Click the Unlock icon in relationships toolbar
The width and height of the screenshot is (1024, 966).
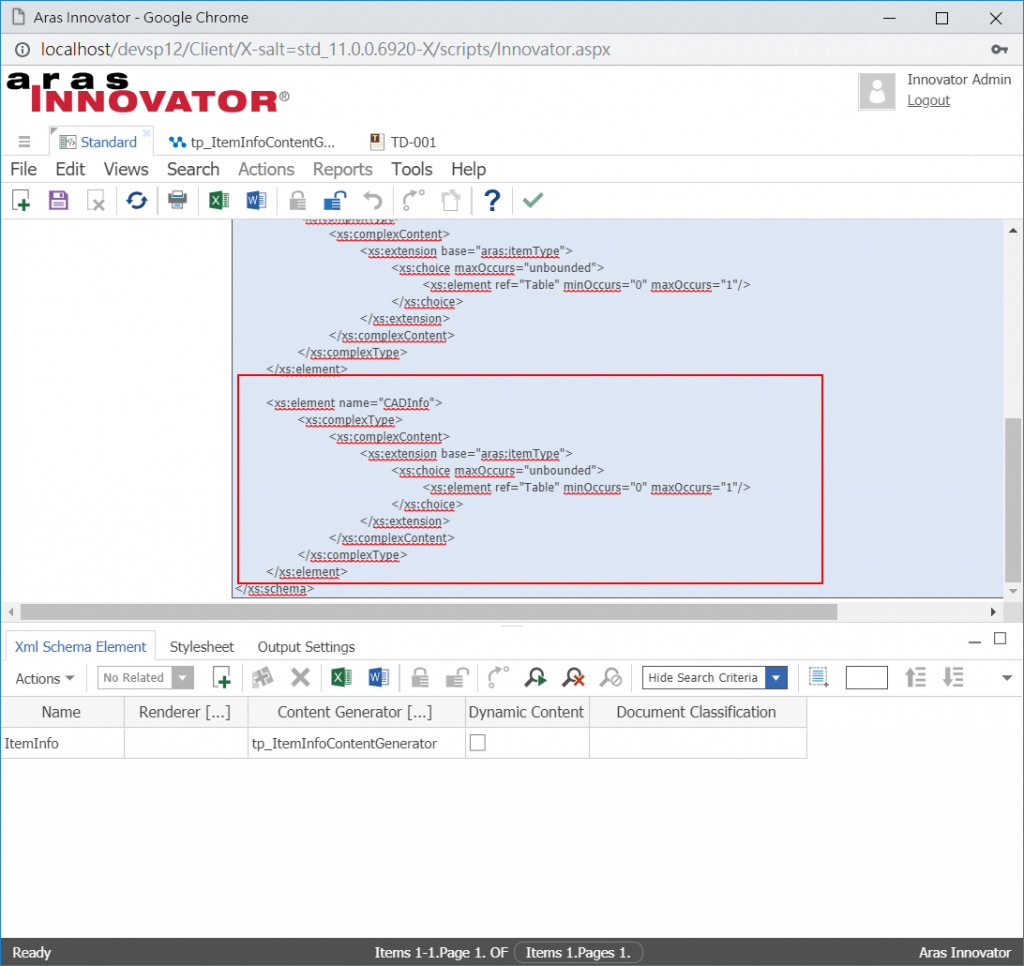(457, 678)
